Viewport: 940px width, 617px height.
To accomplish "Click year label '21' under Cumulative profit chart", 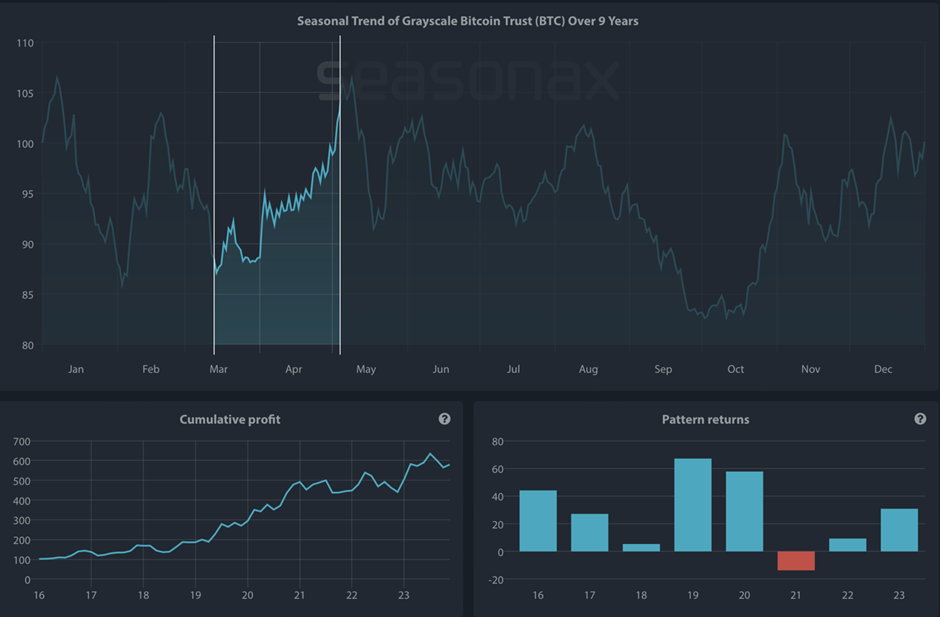I will [x=299, y=595].
